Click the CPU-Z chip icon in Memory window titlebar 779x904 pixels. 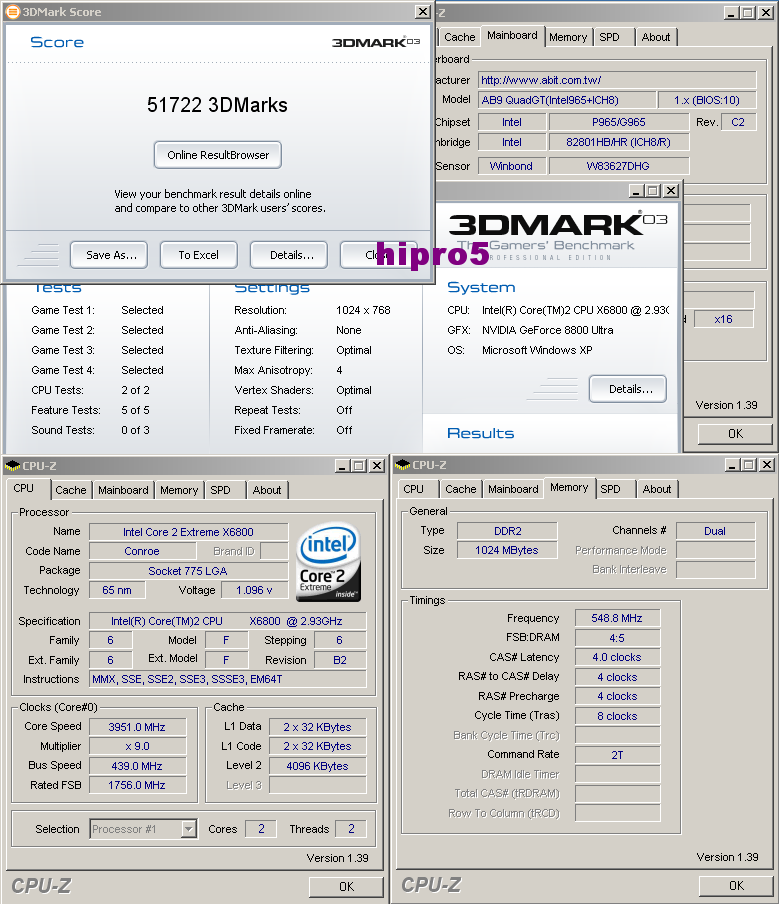pyautogui.click(x=402, y=465)
